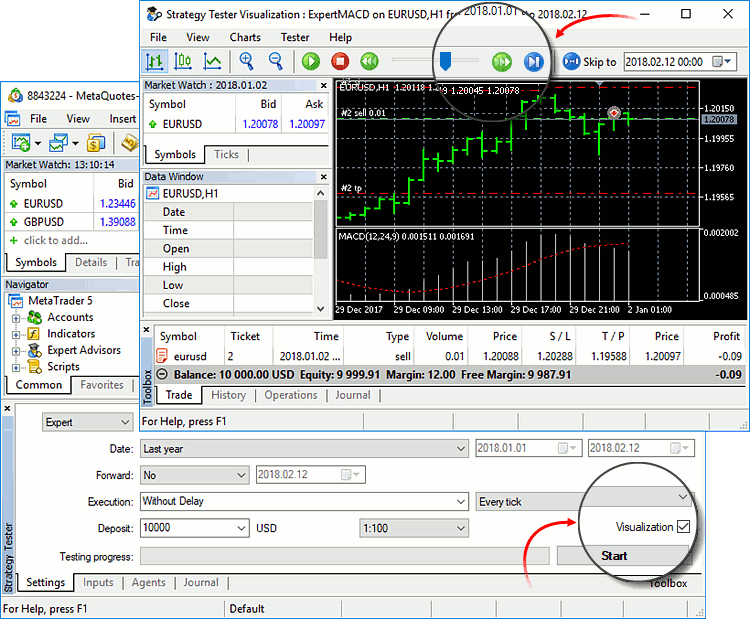The width and height of the screenshot is (750, 619).
Task: Click the eurusd sell order row icon
Action: (x=162, y=356)
